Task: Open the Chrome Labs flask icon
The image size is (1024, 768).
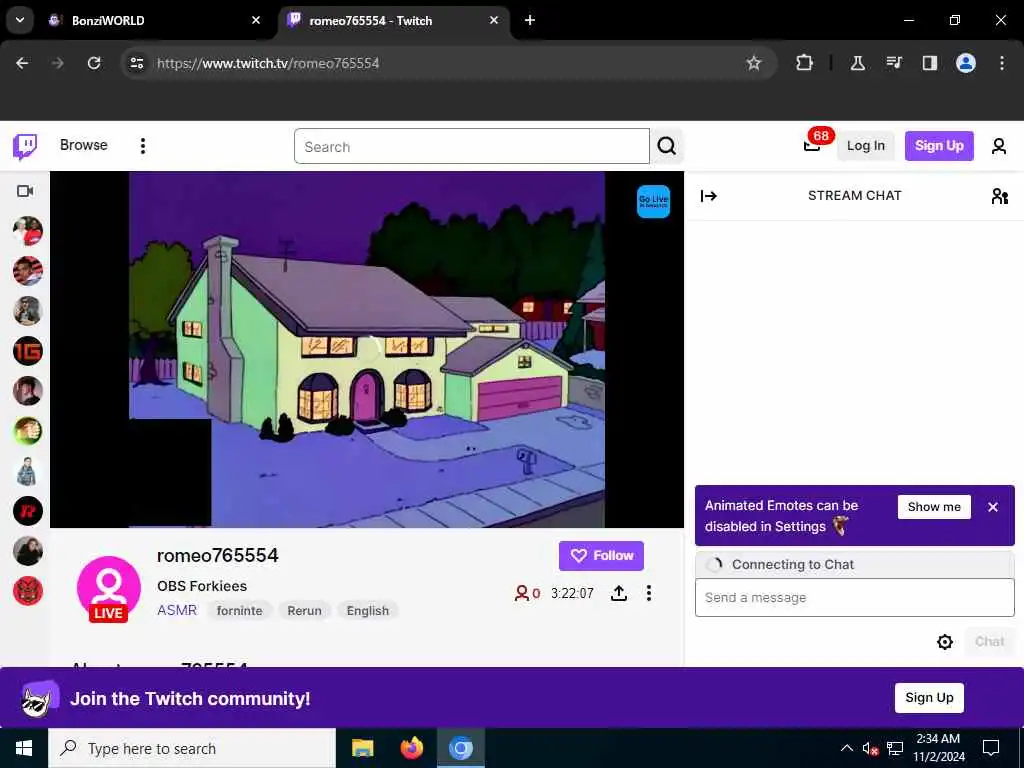Action: (857, 63)
